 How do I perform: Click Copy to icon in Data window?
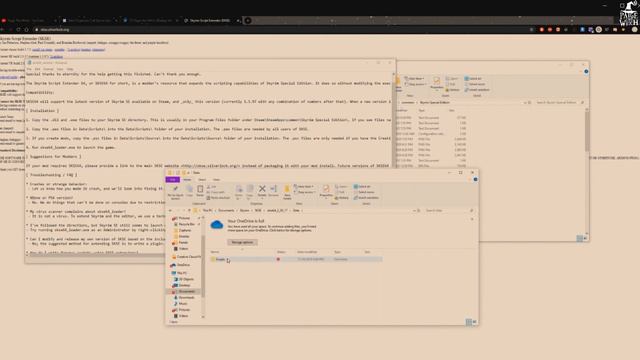tap(250, 191)
